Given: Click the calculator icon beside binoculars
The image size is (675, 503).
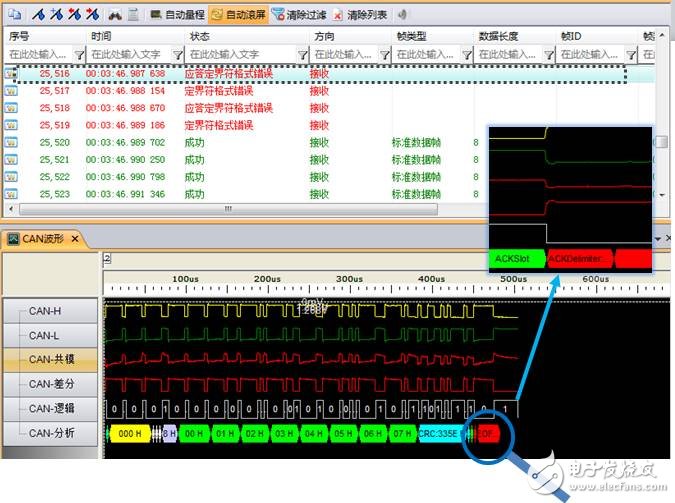Looking at the screenshot, I should 133,15.
